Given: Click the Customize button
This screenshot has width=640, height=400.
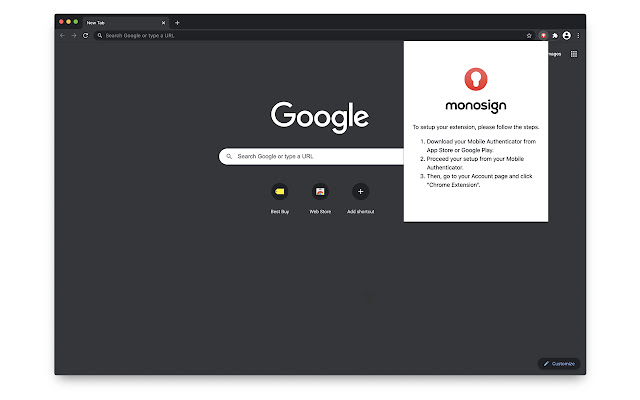Looking at the screenshot, I should coord(559,364).
